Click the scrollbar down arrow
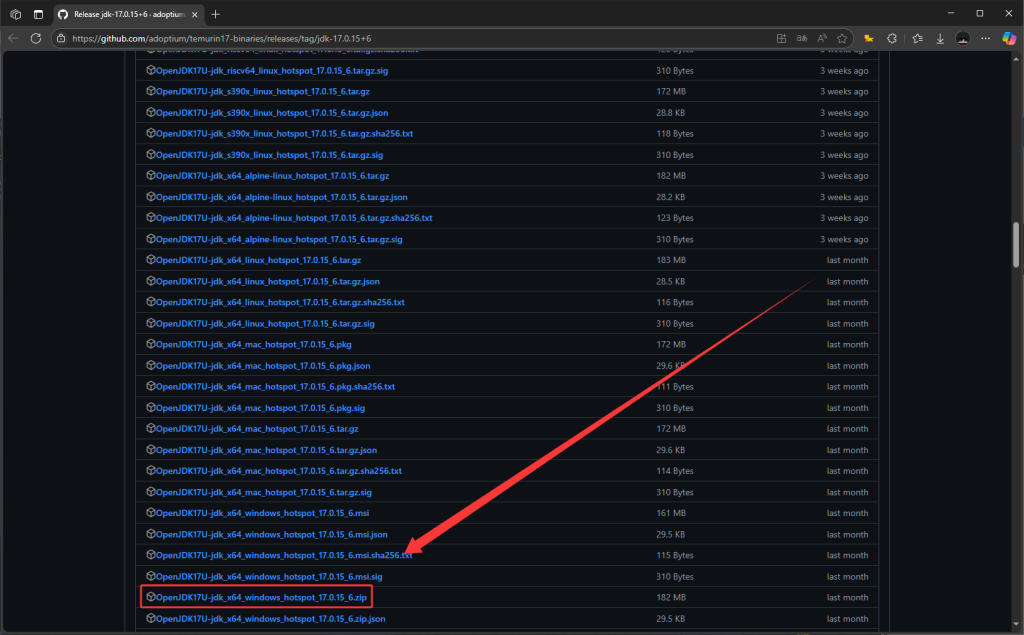This screenshot has height=635, width=1024. click(x=1016, y=625)
